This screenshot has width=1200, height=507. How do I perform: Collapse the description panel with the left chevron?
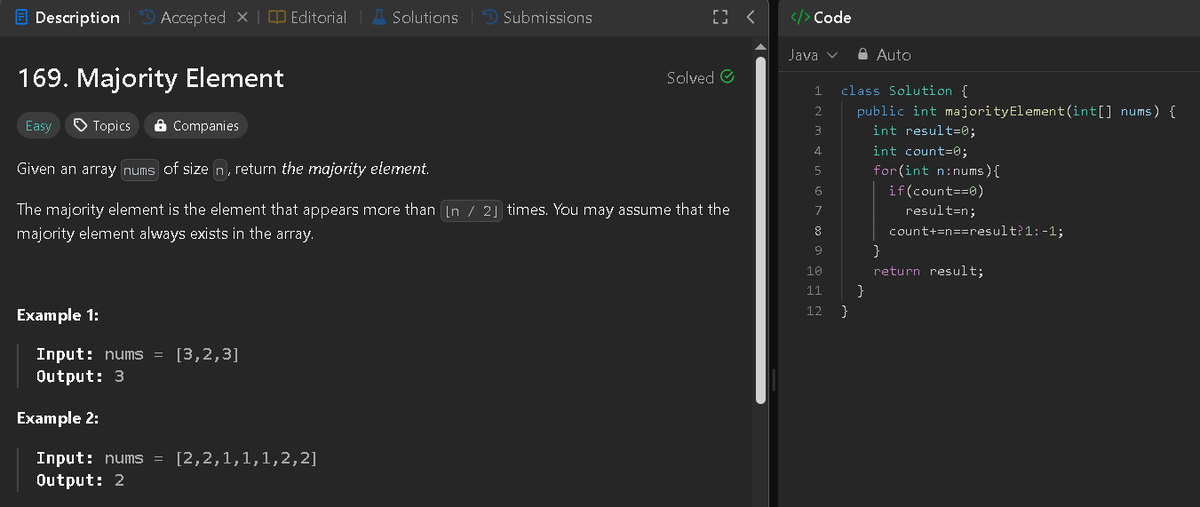(x=751, y=18)
